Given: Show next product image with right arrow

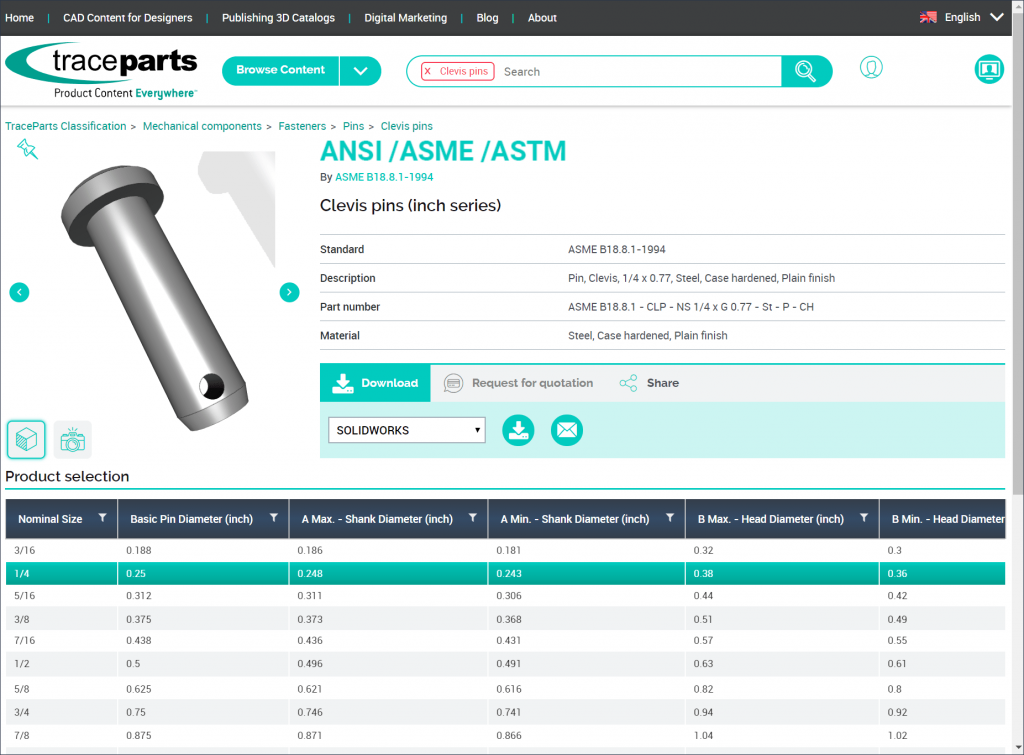Looking at the screenshot, I should [x=289, y=292].
